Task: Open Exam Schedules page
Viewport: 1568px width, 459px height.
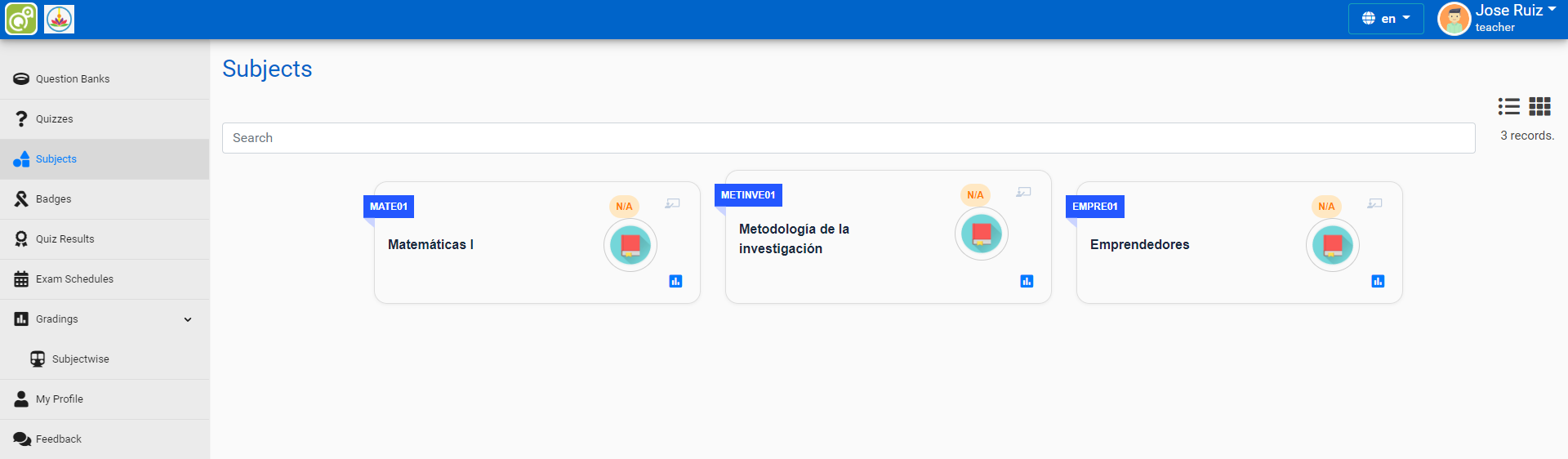Action: click(x=74, y=279)
